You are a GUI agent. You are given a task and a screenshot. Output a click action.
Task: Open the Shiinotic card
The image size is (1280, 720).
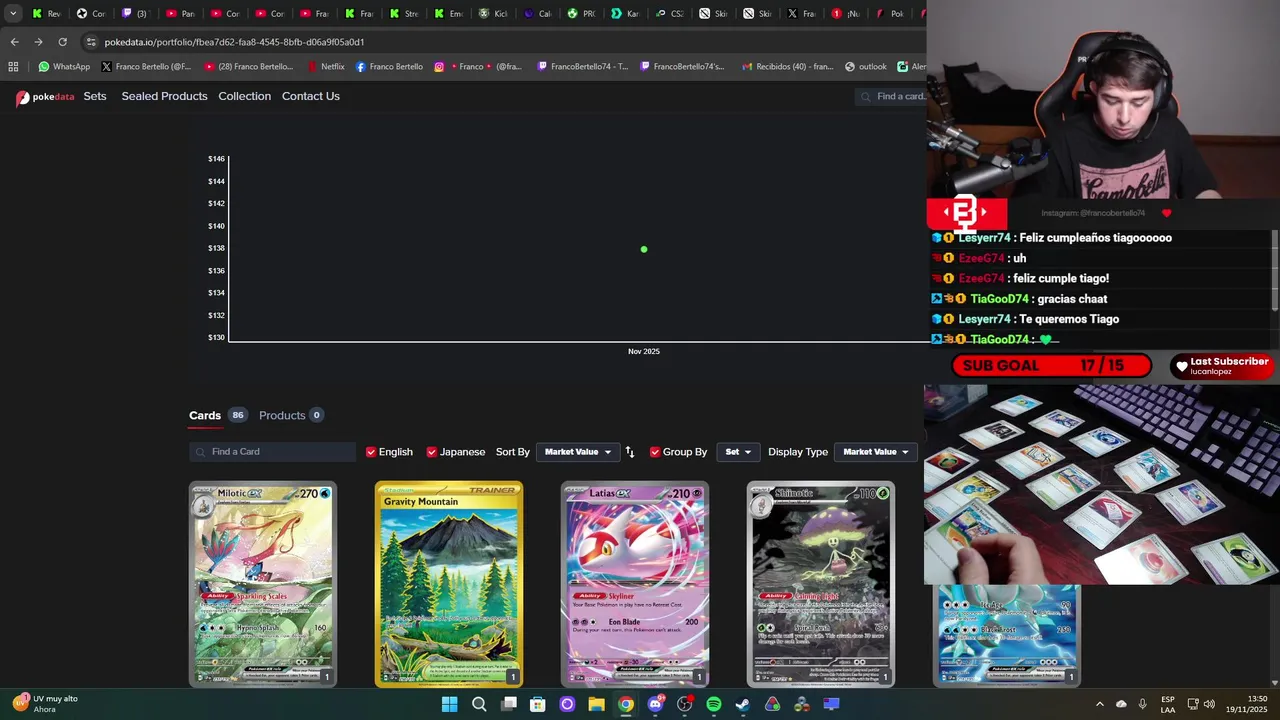pos(821,585)
